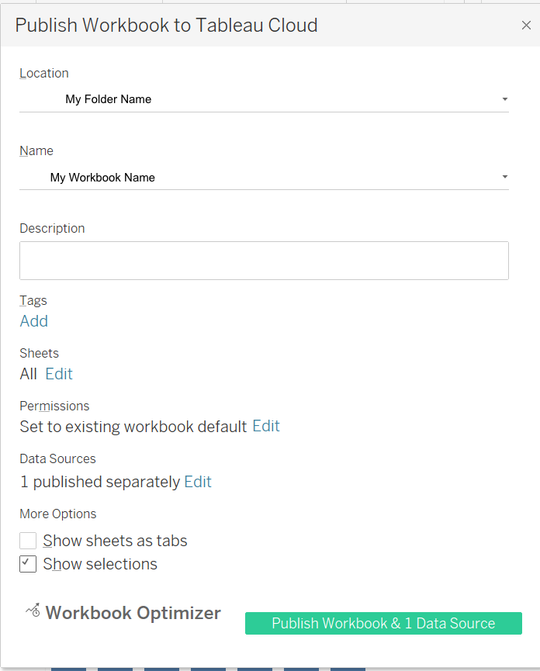This screenshot has width=540, height=671.
Task: Uncheck the Show selections checkbox
Action: point(28,564)
